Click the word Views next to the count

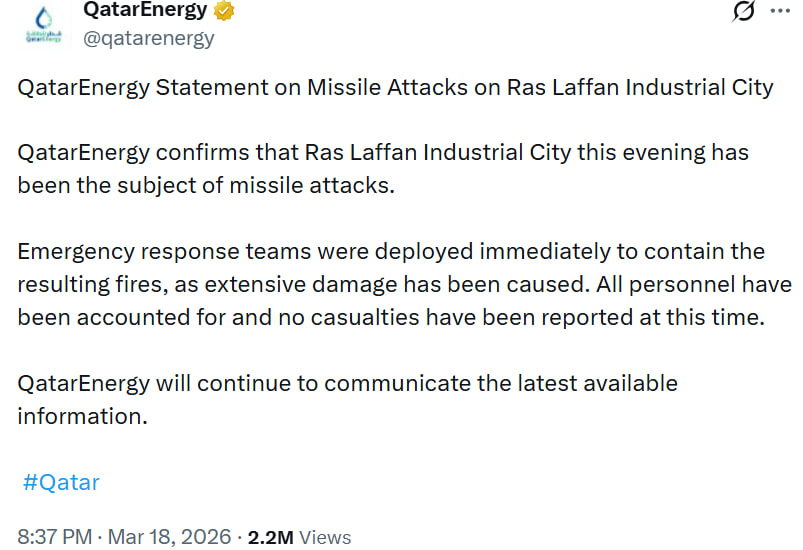coord(325,537)
